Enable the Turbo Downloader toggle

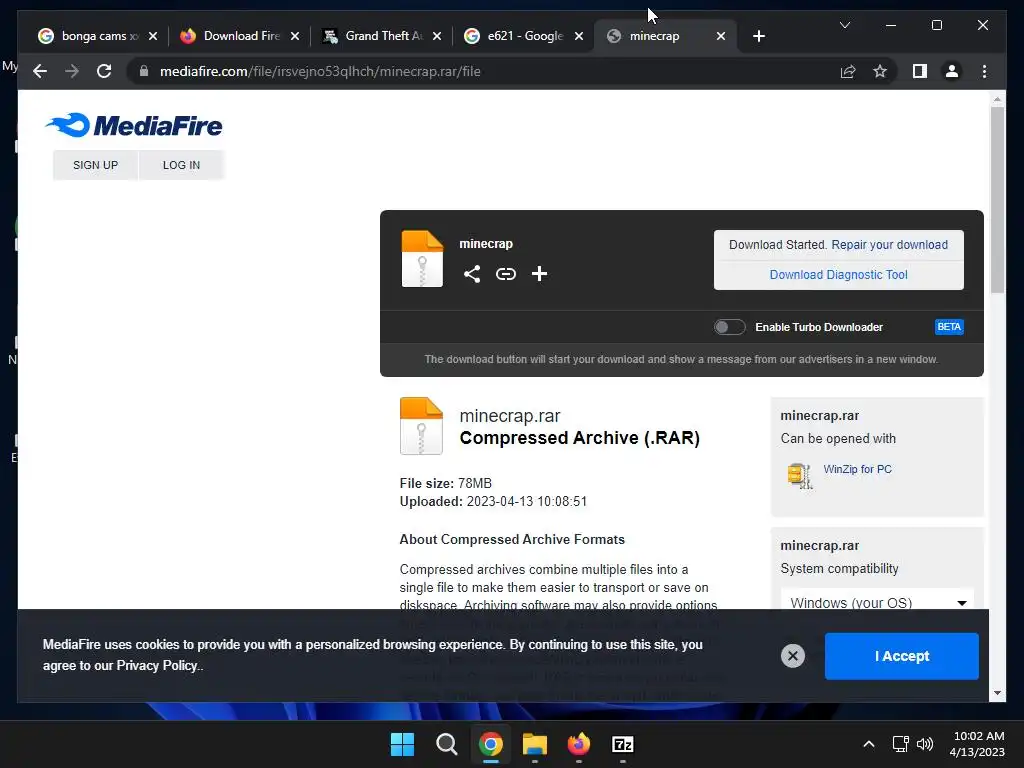click(x=729, y=327)
